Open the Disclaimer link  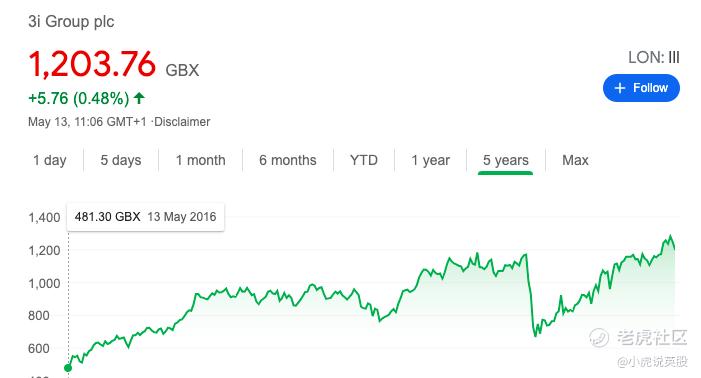182,122
